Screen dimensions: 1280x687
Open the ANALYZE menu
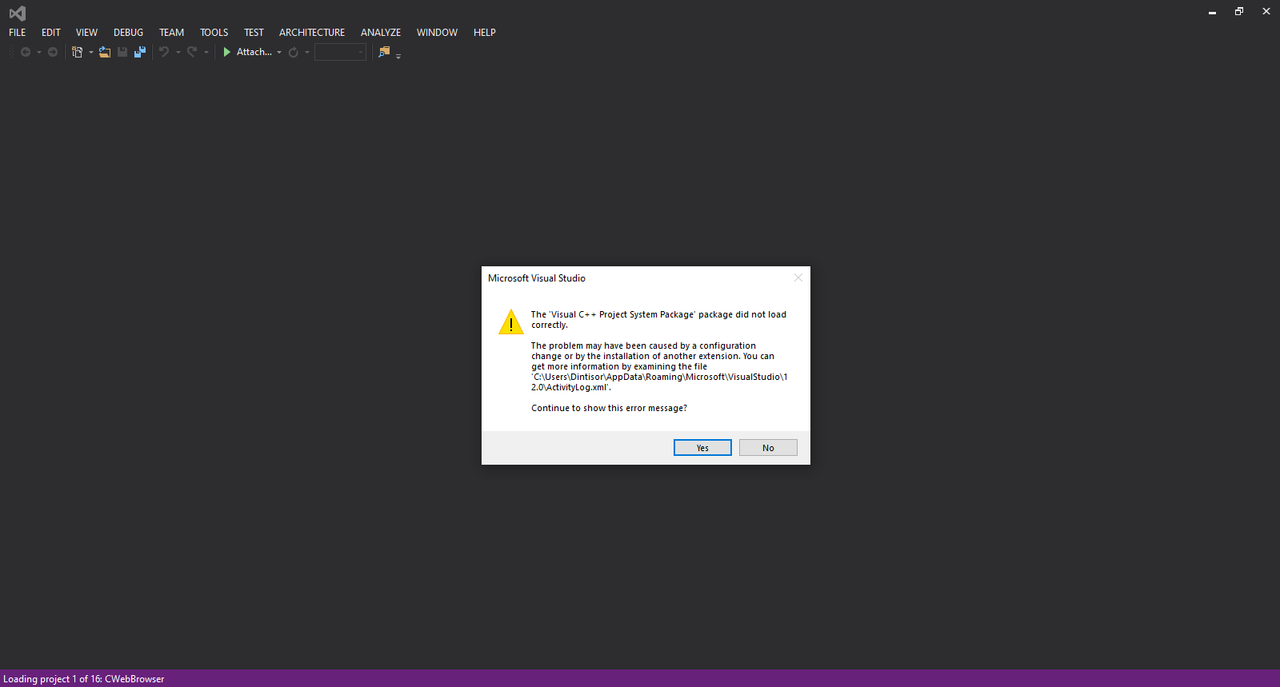380,32
